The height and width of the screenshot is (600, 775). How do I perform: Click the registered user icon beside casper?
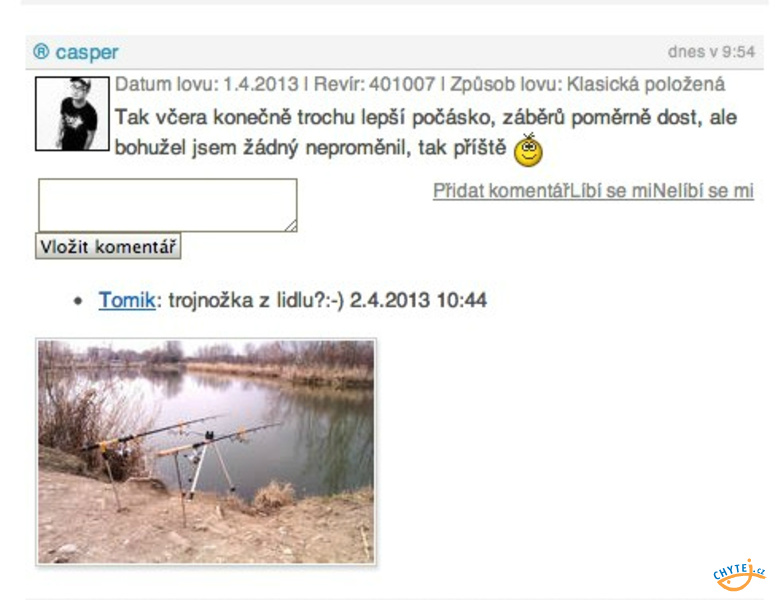click(41, 51)
